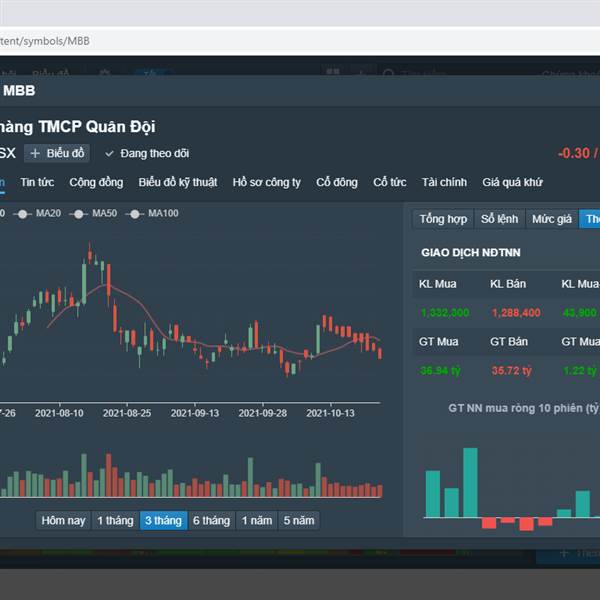
Task: Toggle the Đang theo dõi follow status
Action: [147, 153]
